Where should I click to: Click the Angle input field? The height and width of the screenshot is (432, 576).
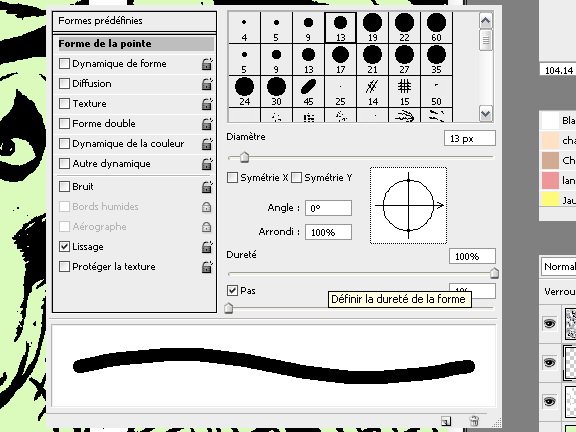pos(328,208)
